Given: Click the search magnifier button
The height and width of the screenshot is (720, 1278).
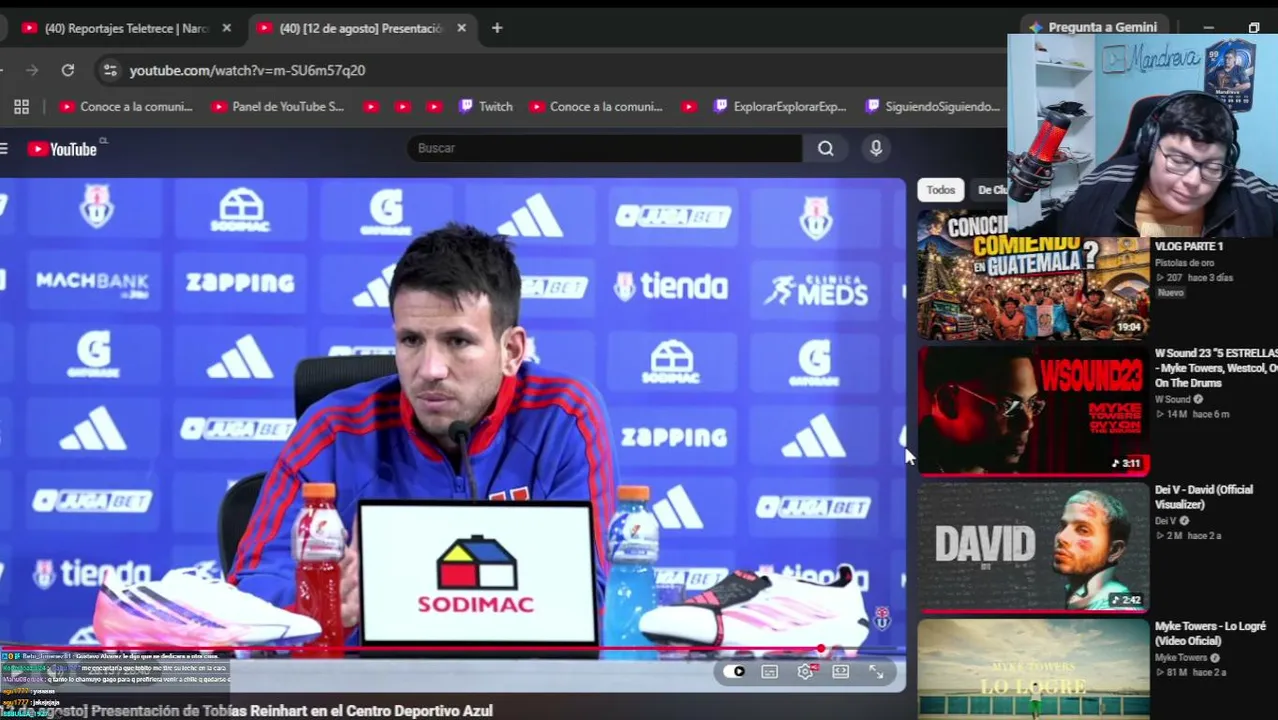Looking at the screenshot, I should 825,148.
